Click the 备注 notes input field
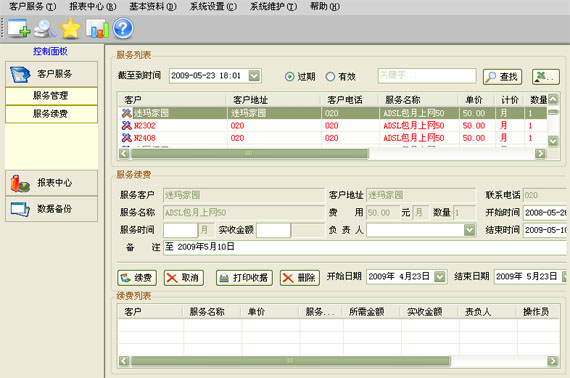 pyautogui.click(x=366, y=248)
